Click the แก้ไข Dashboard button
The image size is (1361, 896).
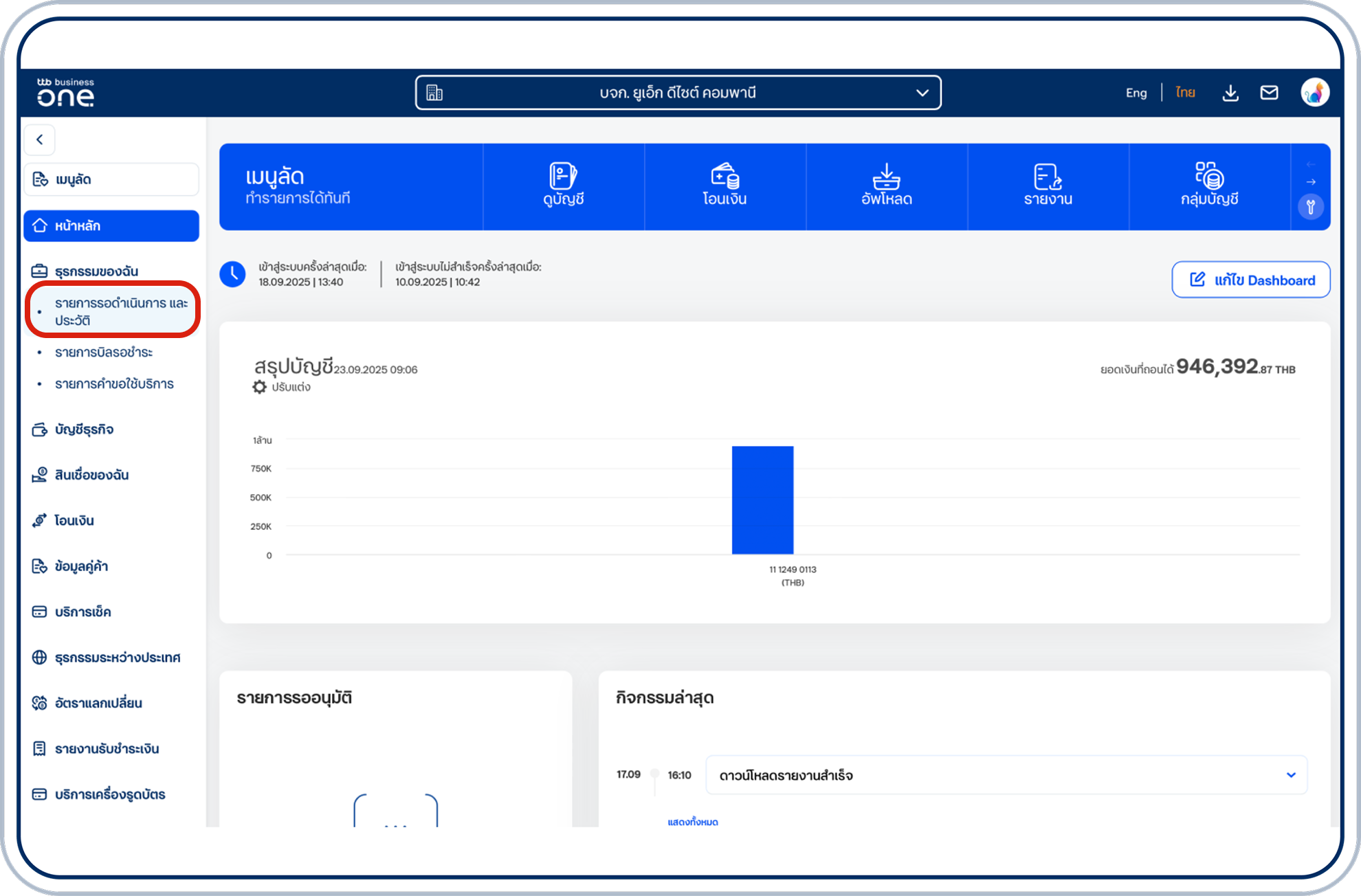coord(1250,280)
